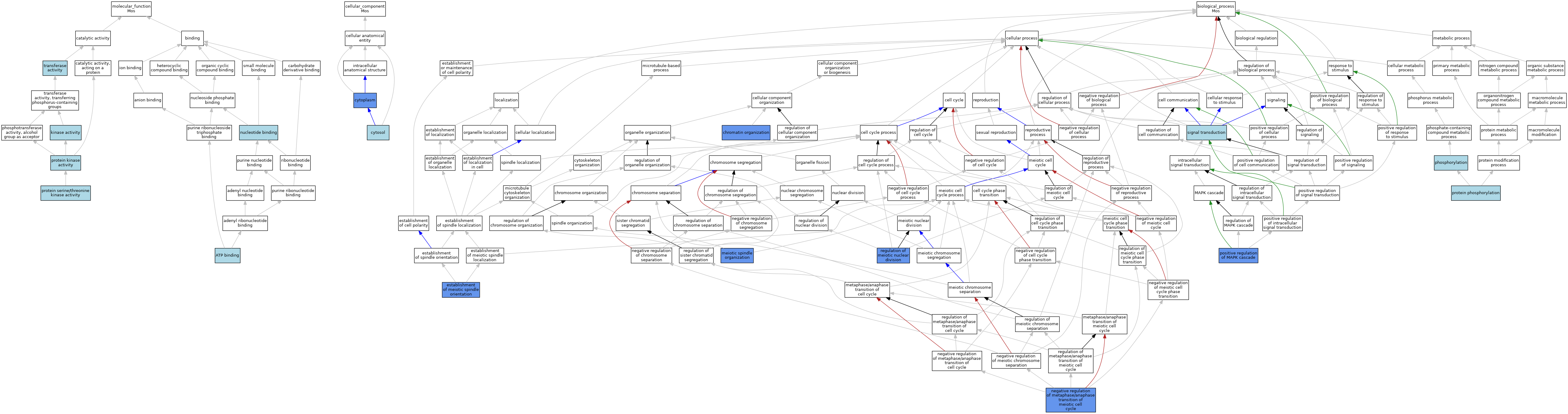1568x414 pixels.
Task: Click the blue 'cytoplasm' node
Action: tap(365, 100)
